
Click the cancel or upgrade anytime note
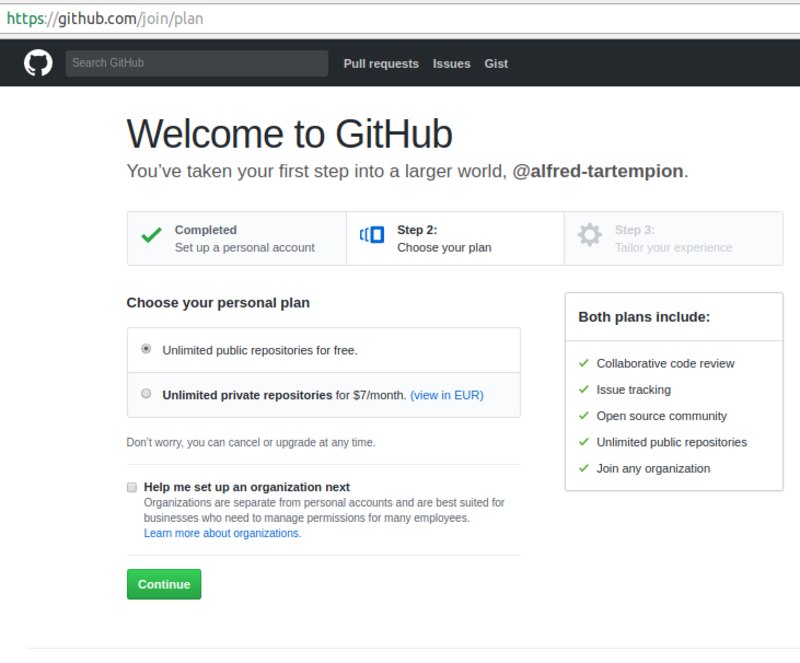point(251,443)
